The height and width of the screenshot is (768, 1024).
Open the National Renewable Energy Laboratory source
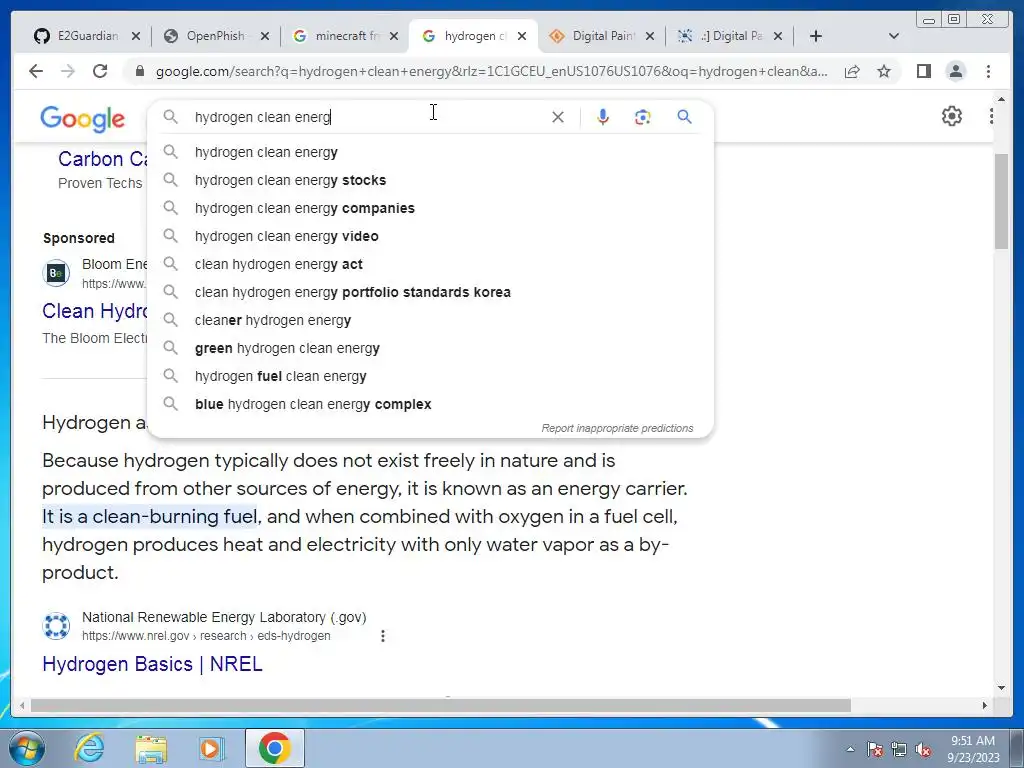tap(224, 617)
